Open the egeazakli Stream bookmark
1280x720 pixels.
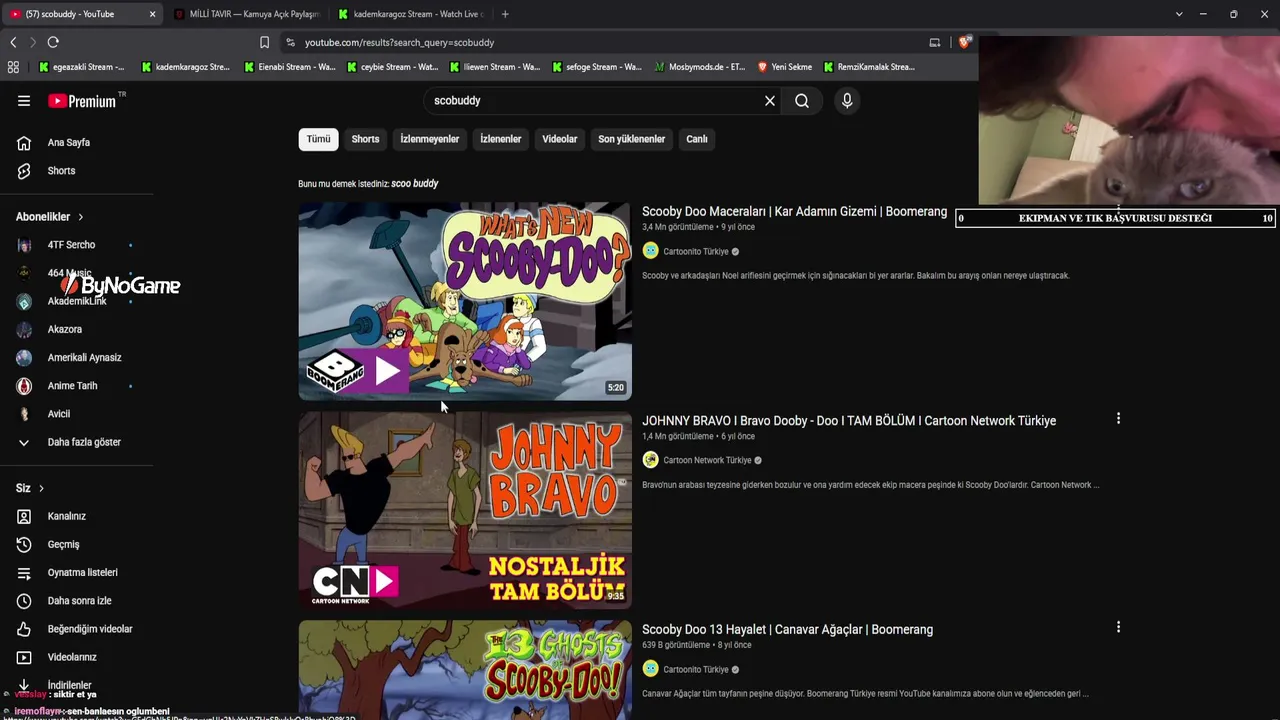click(81, 67)
